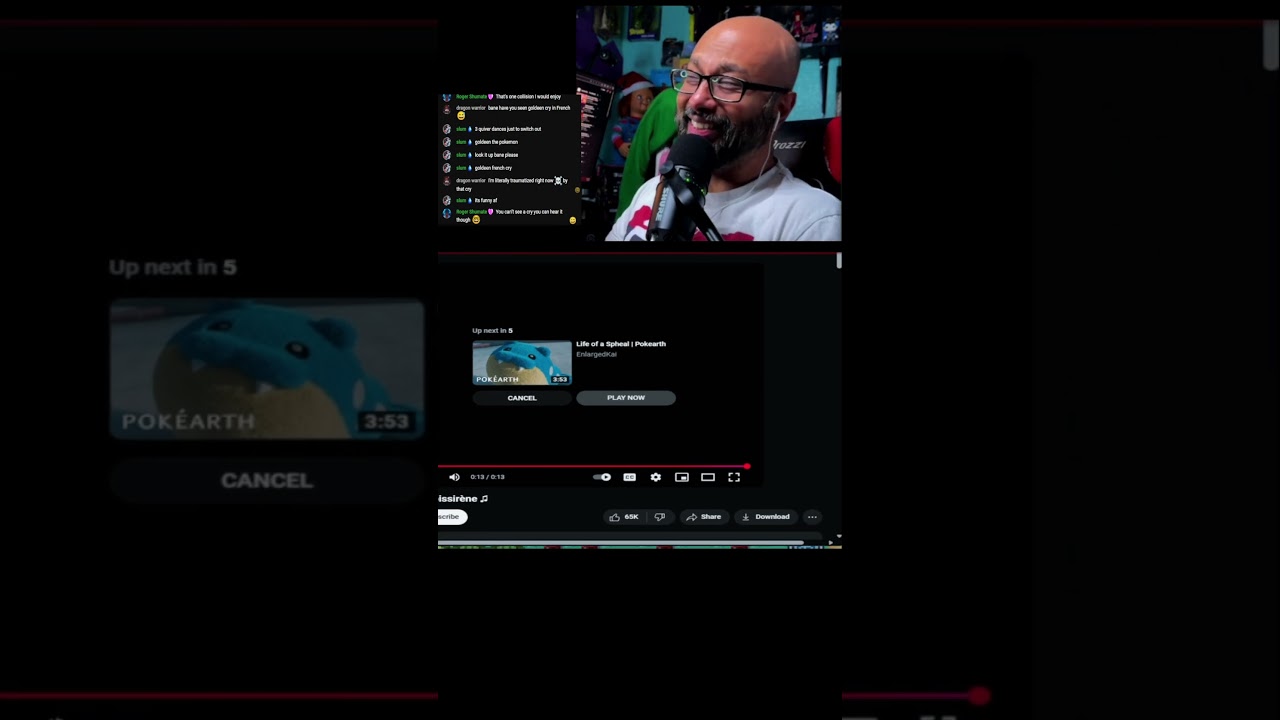Open the three-dot more actions menu
Image resolution: width=1280 pixels, height=720 pixels.
click(812, 517)
